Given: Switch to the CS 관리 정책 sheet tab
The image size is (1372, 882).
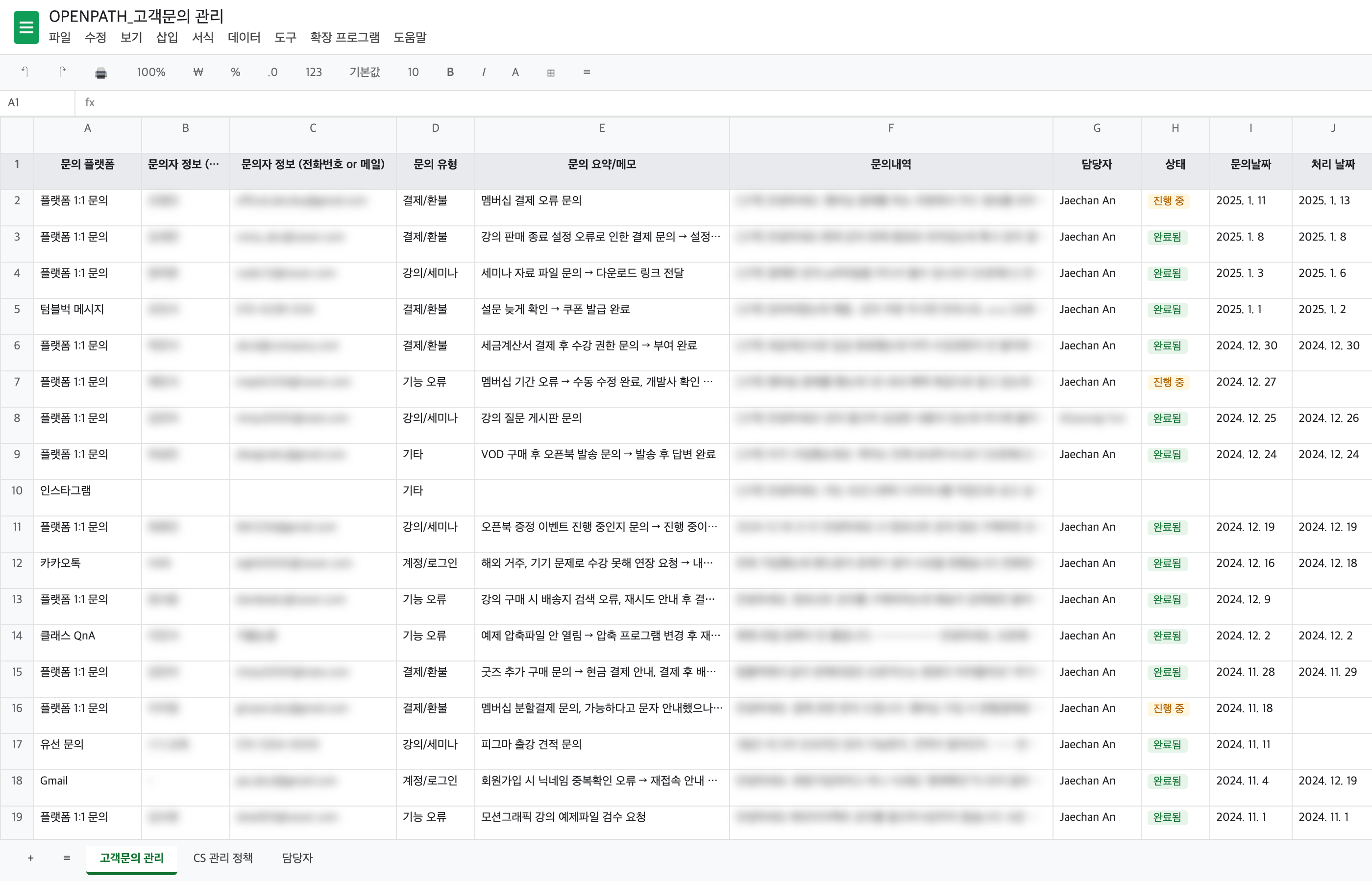Looking at the screenshot, I should [x=223, y=858].
